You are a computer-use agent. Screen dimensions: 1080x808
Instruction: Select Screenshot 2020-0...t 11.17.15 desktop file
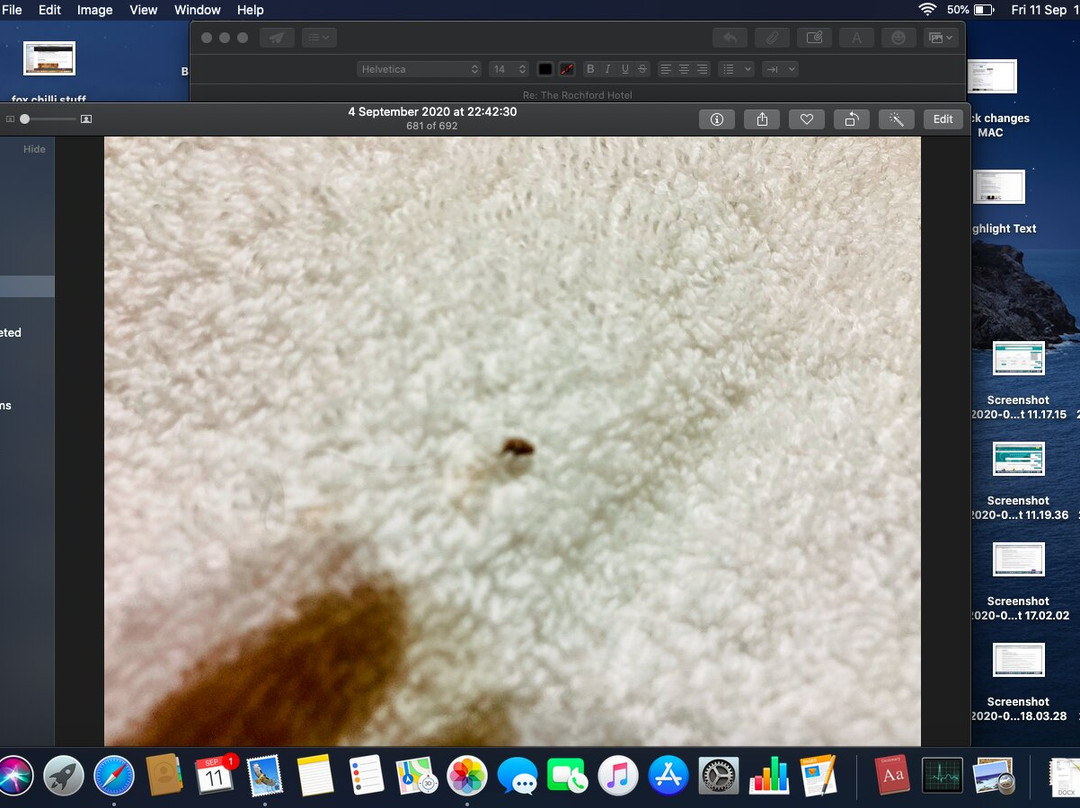(x=1018, y=361)
